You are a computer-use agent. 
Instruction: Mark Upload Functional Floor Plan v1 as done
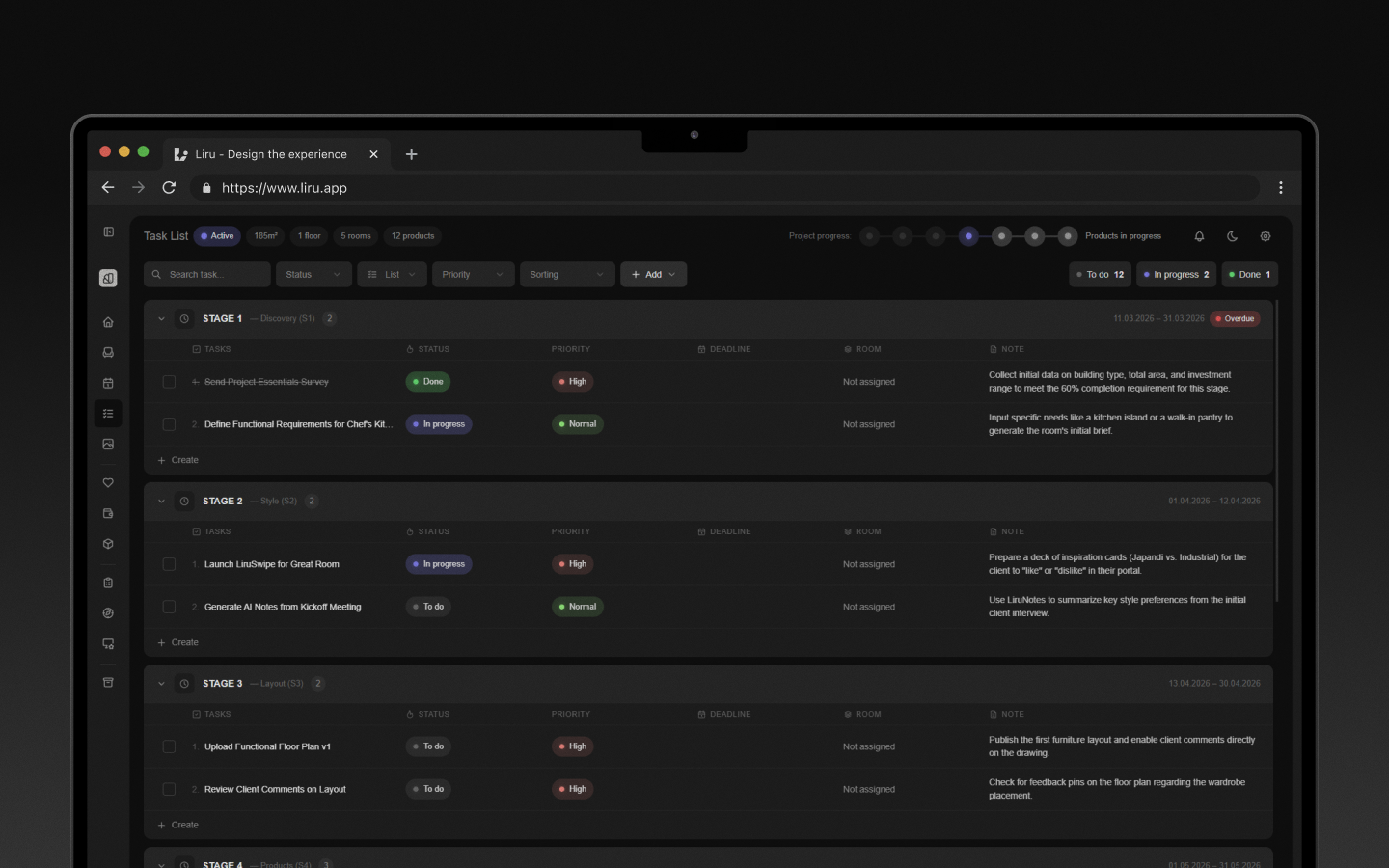pyautogui.click(x=169, y=746)
